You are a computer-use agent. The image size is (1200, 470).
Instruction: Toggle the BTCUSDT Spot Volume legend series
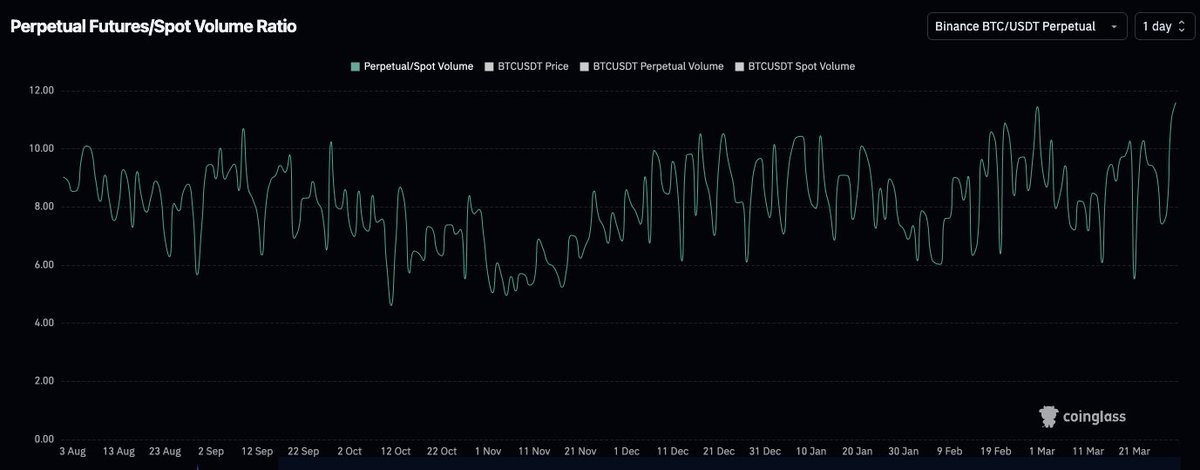pos(795,66)
